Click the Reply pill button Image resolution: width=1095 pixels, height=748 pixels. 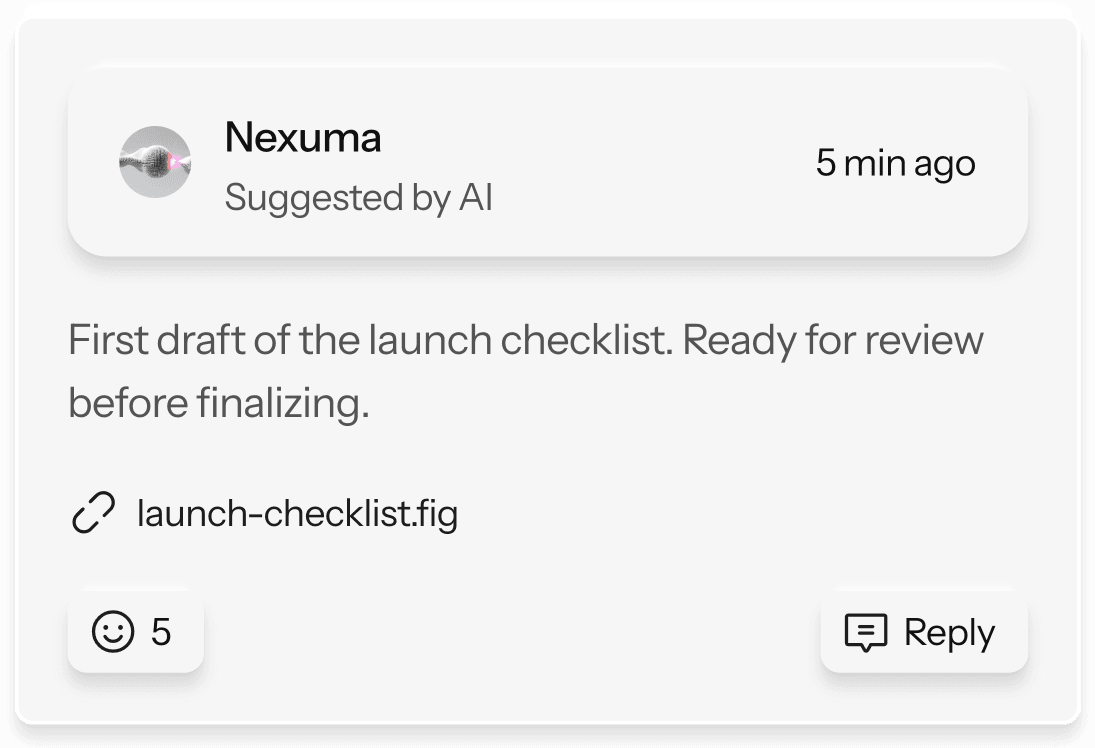click(x=922, y=632)
